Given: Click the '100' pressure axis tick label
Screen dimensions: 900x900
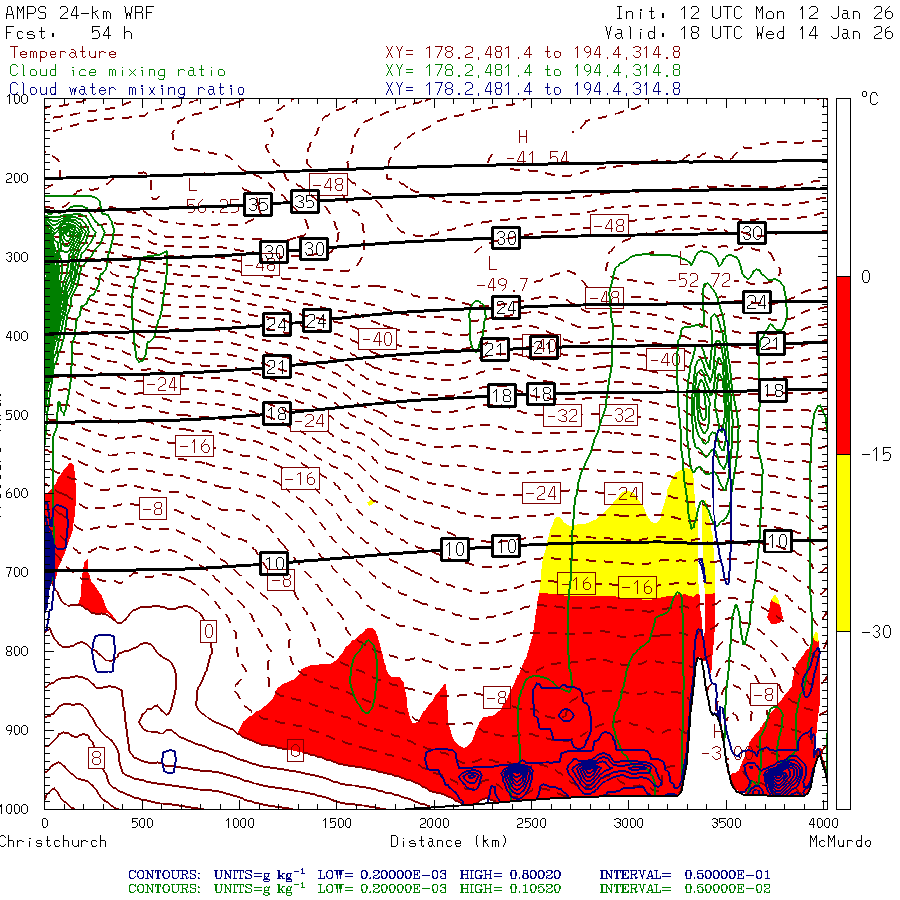Looking at the screenshot, I should (x=17, y=99).
